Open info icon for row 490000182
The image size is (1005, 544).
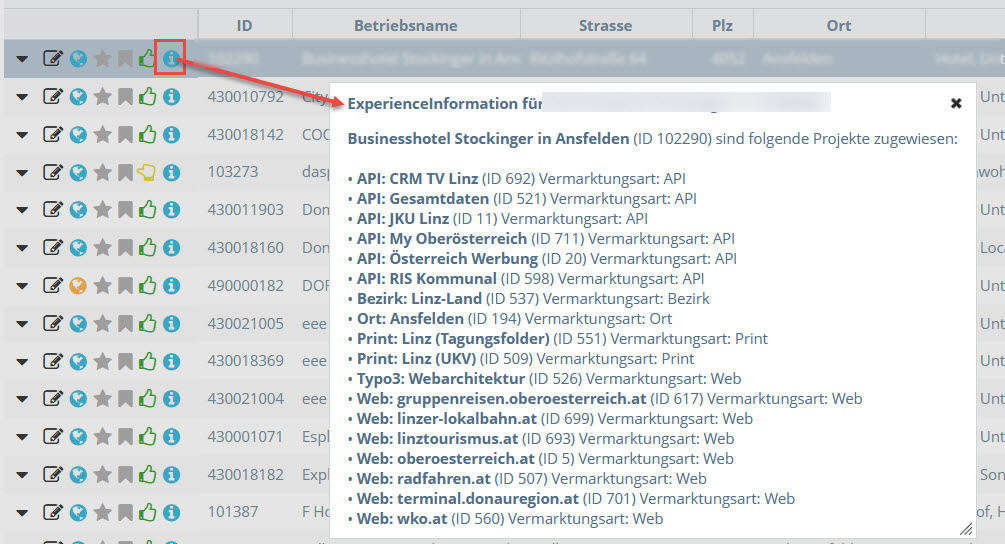click(171, 285)
